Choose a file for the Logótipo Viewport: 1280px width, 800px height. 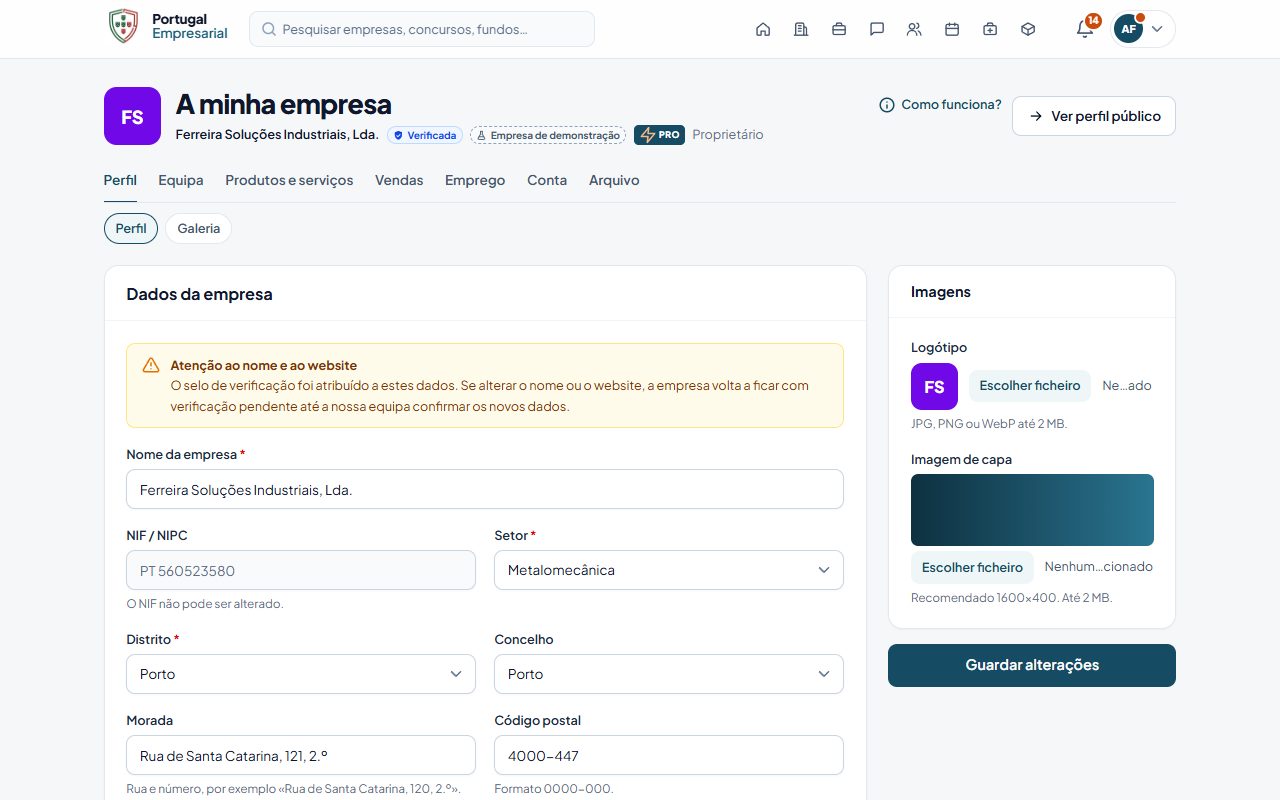click(1030, 386)
